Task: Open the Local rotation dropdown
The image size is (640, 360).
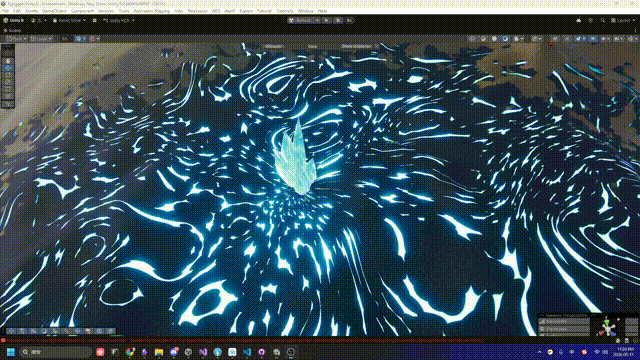Action: pyautogui.click(x=42, y=39)
